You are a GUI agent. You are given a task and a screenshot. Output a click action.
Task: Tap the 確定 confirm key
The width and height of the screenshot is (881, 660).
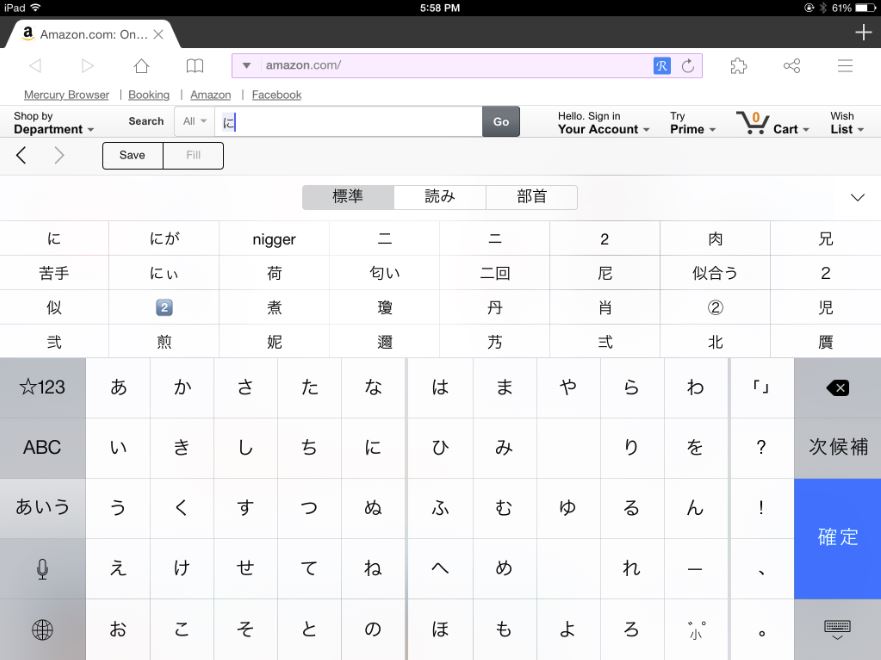(837, 538)
